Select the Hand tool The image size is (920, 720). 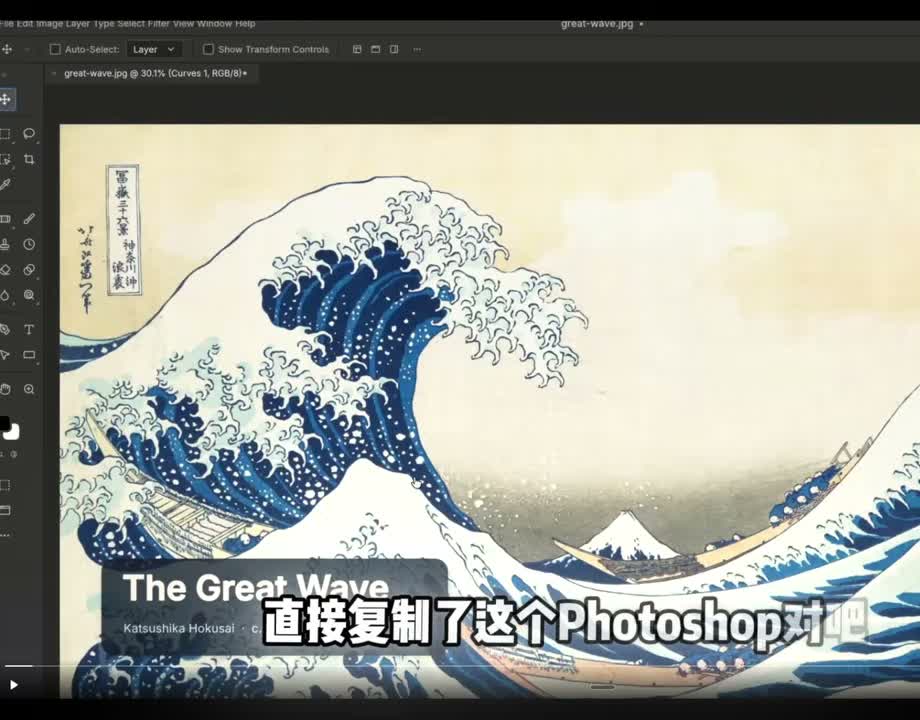pyautogui.click(x=5, y=389)
